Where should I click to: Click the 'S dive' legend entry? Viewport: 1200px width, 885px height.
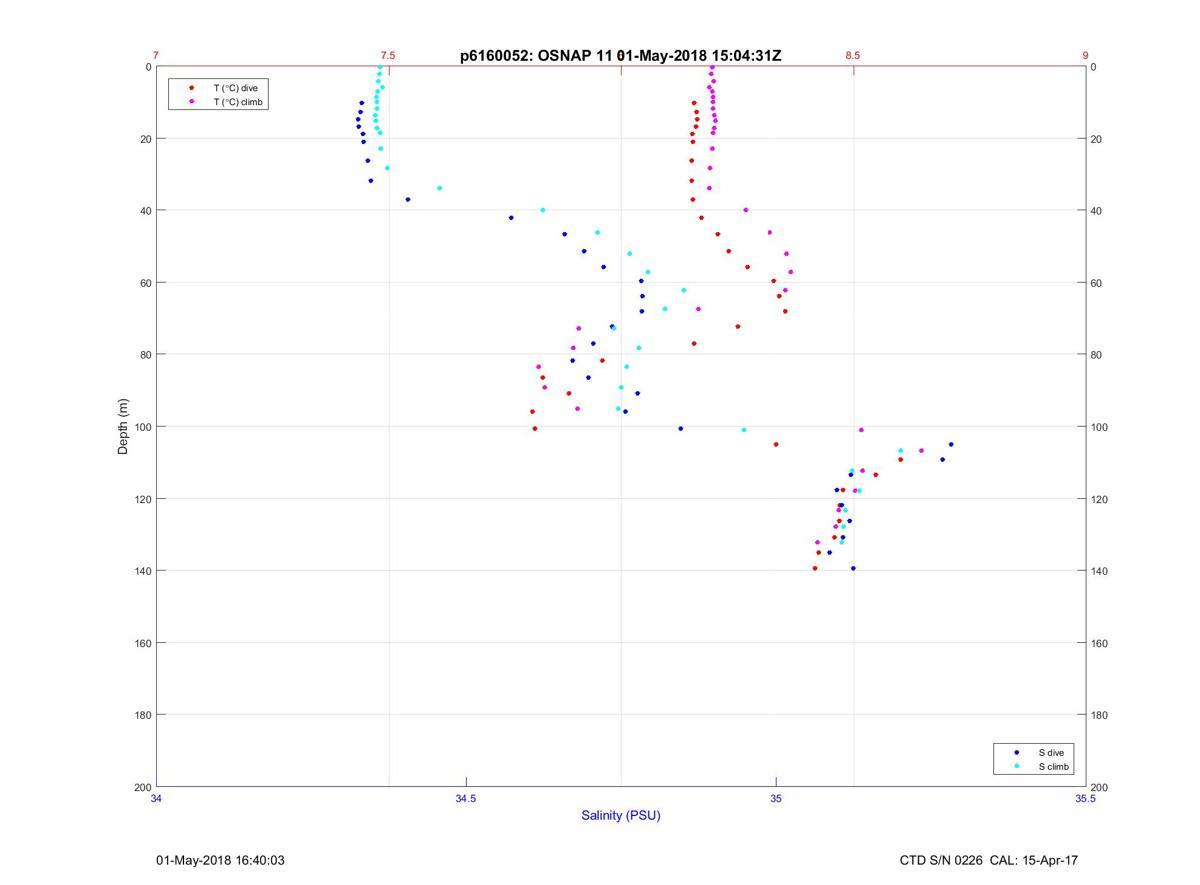[1051, 752]
